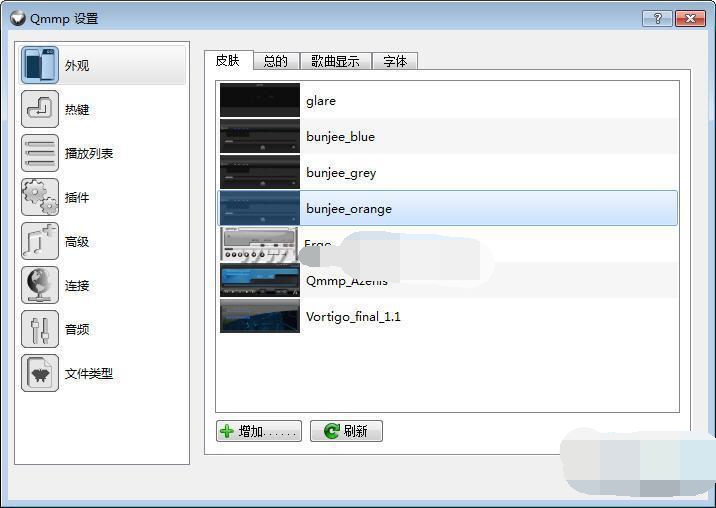The image size is (716, 508).
Task: Click the Qmmp logo in title bar
Action: coord(17,18)
